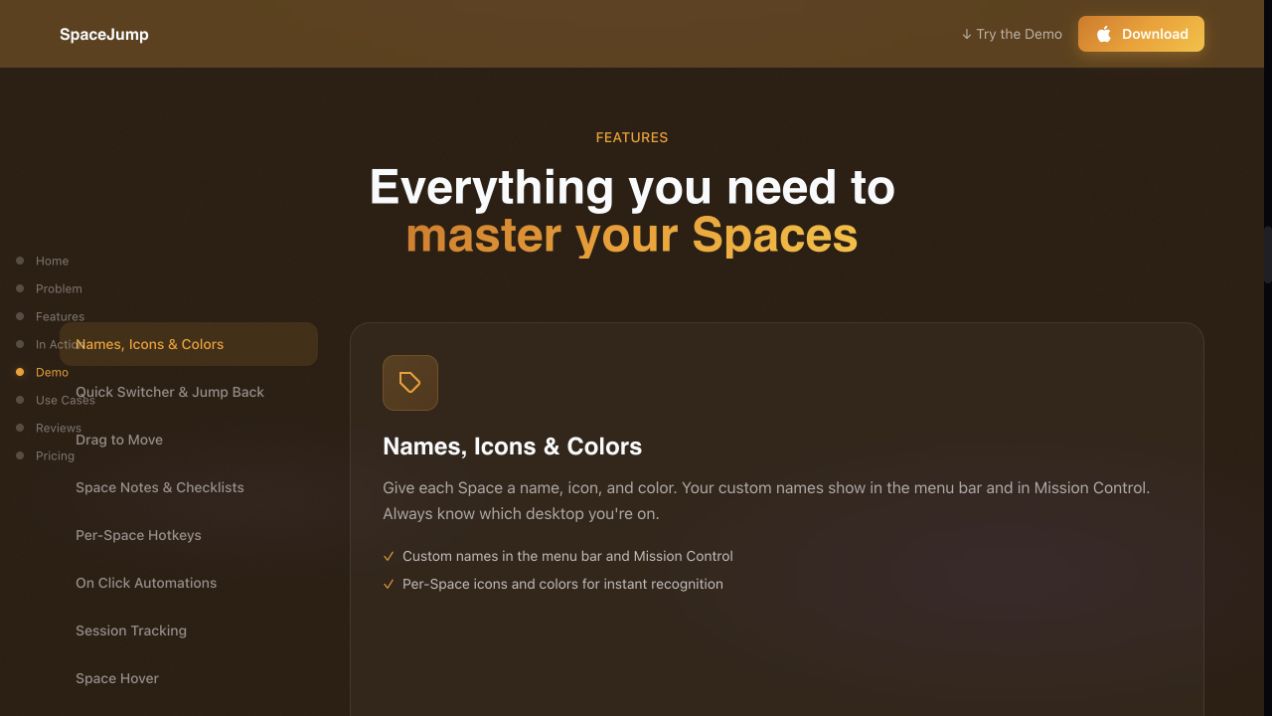Select the Space Hover tab

(x=189, y=678)
